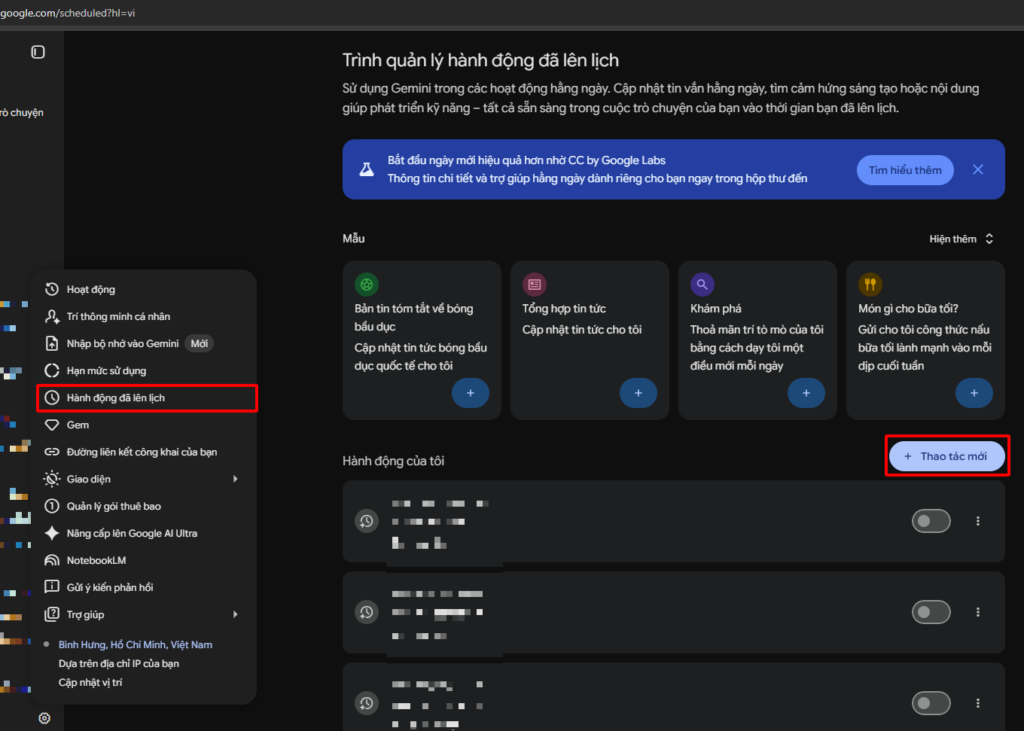Click the Gem diamond icon
Image resolution: width=1024 pixels, height=731 pixels.
pyautogui.click(x=52, y=425)
